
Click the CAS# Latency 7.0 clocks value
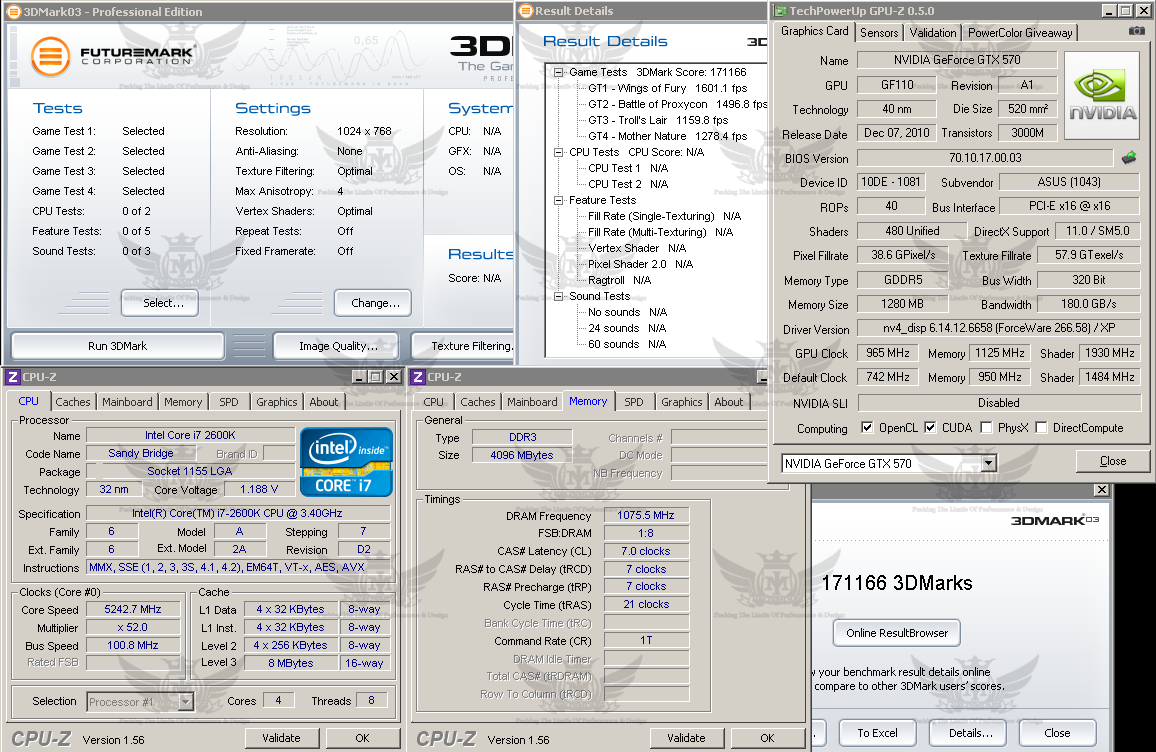click(x=646, y=551)
